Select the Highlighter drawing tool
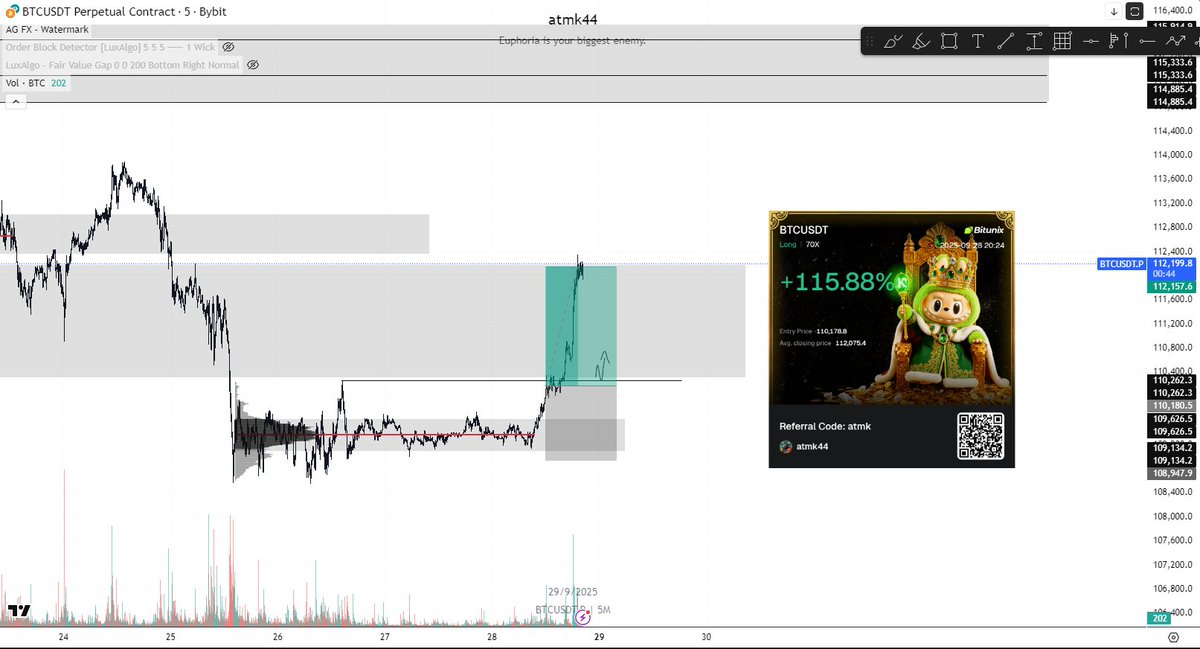The image size is (1200, 649). pyautogui.click(x=922, y=41)
